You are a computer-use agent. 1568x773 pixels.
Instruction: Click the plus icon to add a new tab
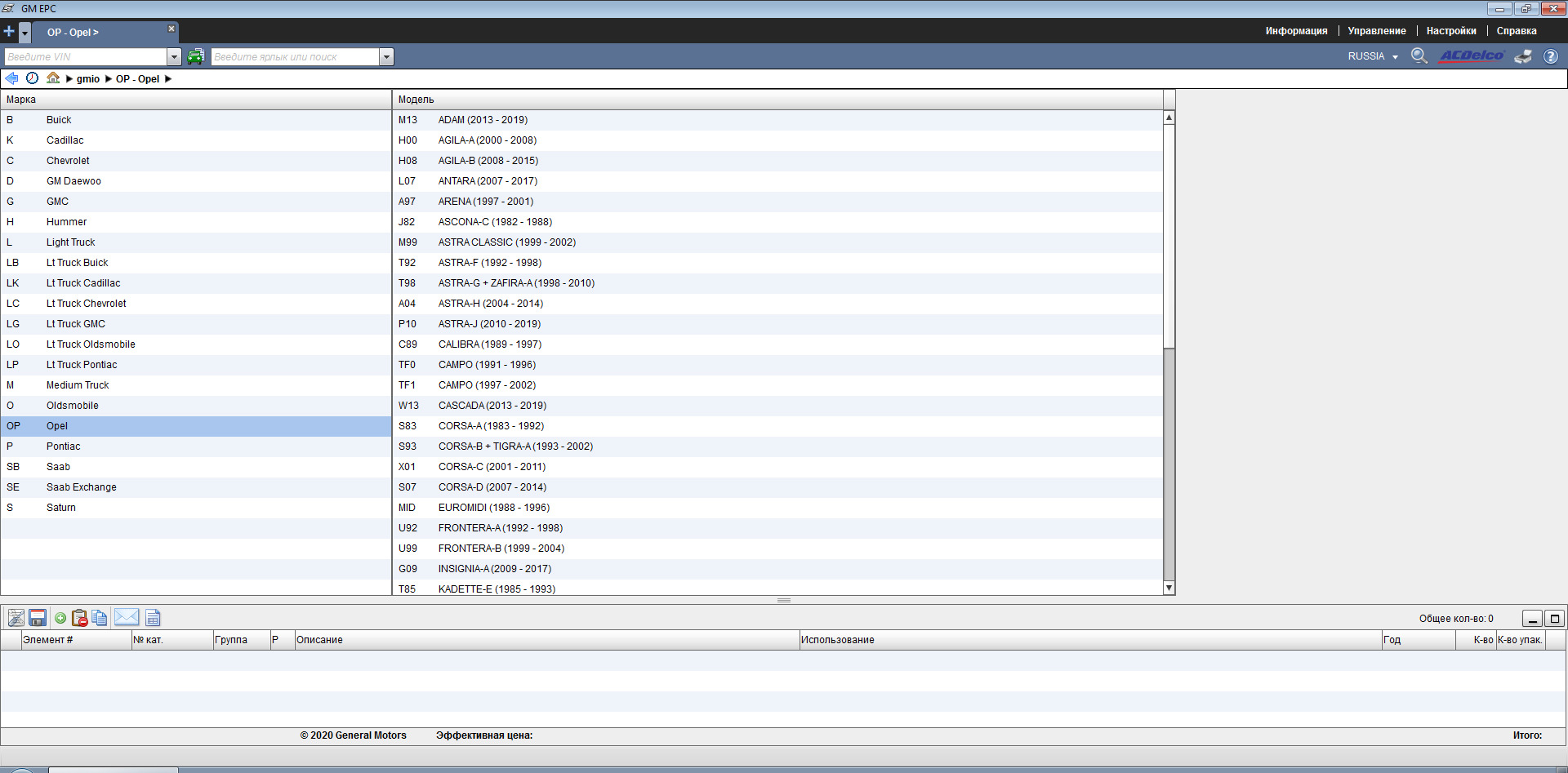(9, 32)
